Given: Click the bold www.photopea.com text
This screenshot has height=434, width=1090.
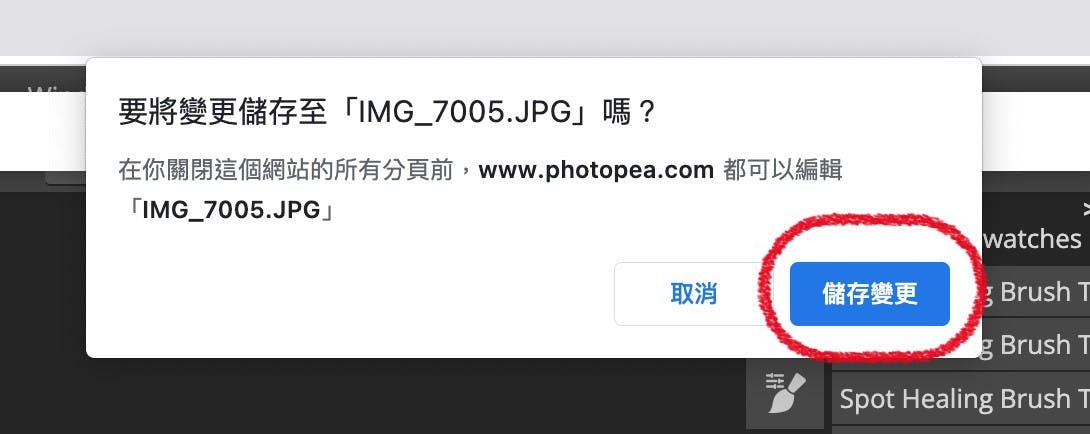Looking at the screenshot, I should (x=596, y=170).
